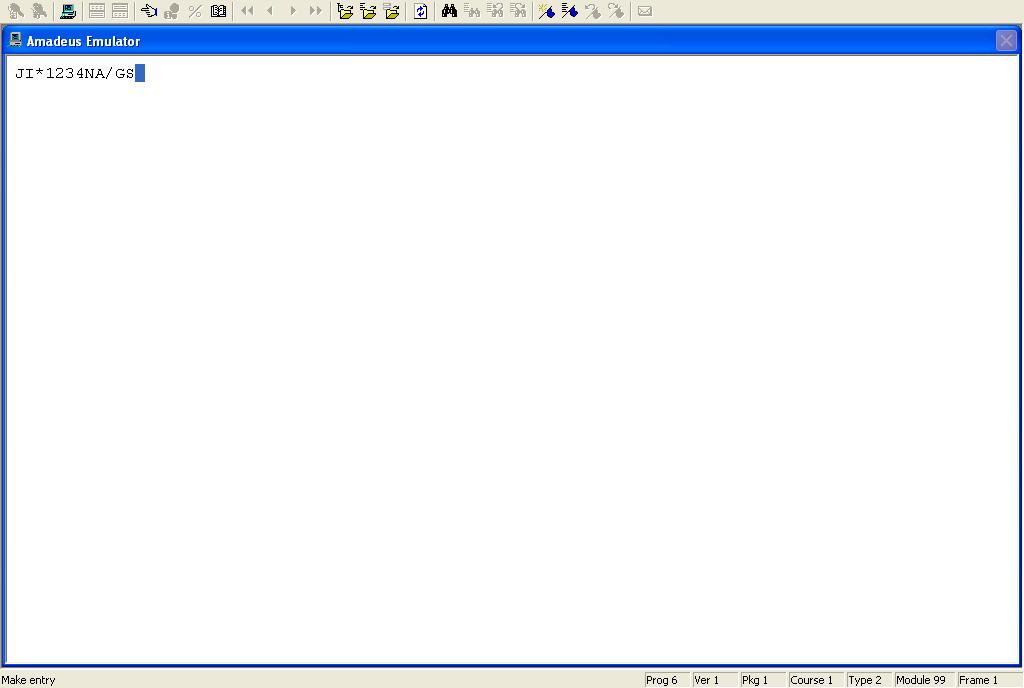Close the Amadeus Emulator window

click(1006, 41)
